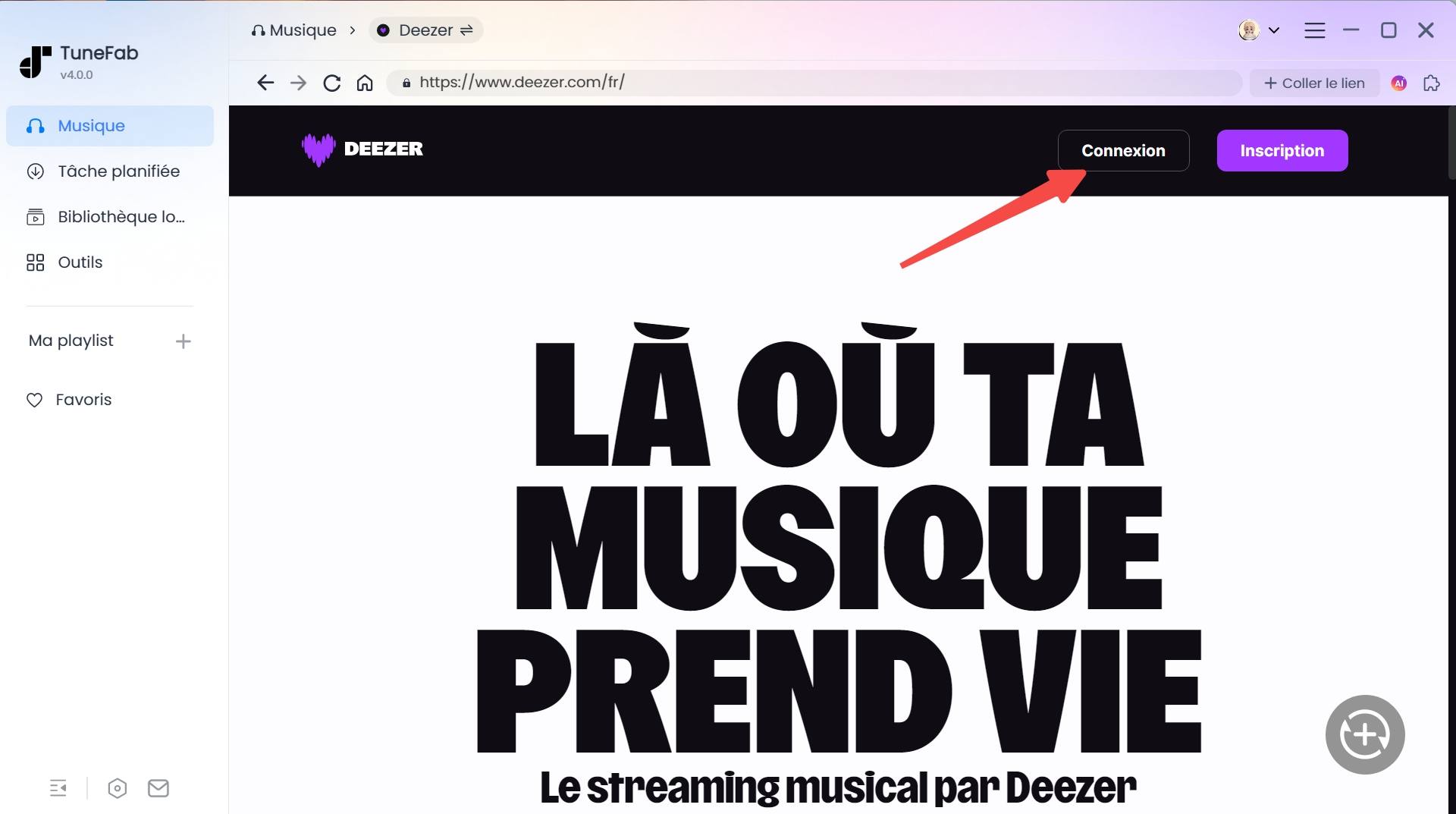Open the Musique section in sidebar
This screenshot has width=1456, height=814.
(91, 125)
